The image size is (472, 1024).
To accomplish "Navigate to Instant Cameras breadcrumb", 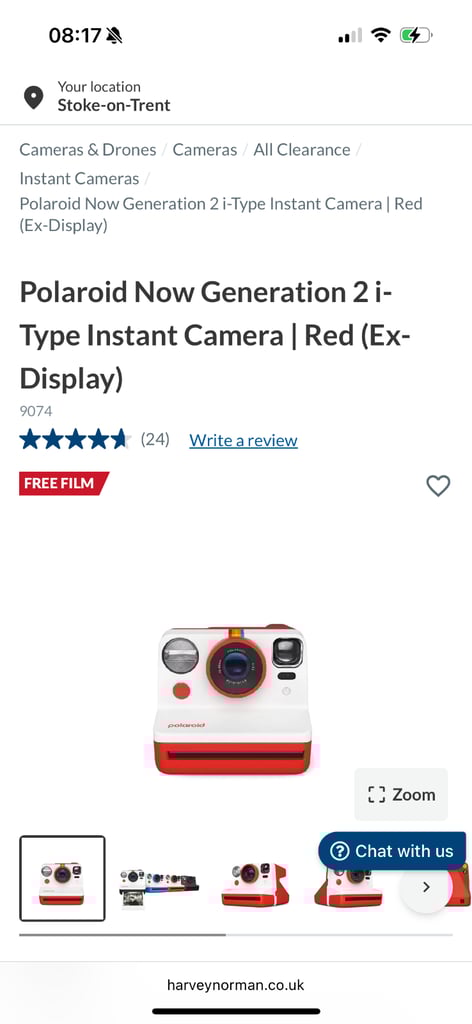I will (x=79, y=178).
